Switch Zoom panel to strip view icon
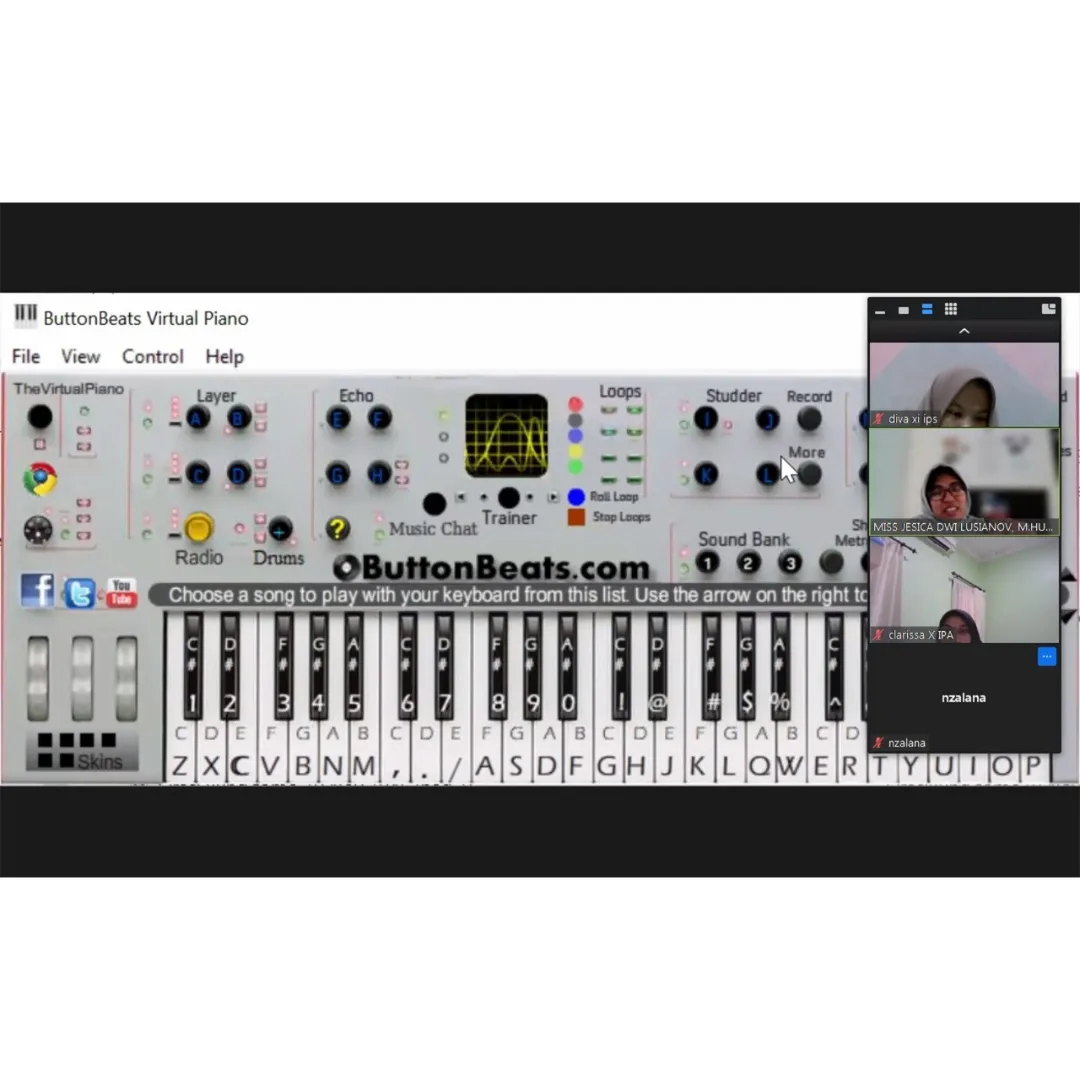 (927, 309)
